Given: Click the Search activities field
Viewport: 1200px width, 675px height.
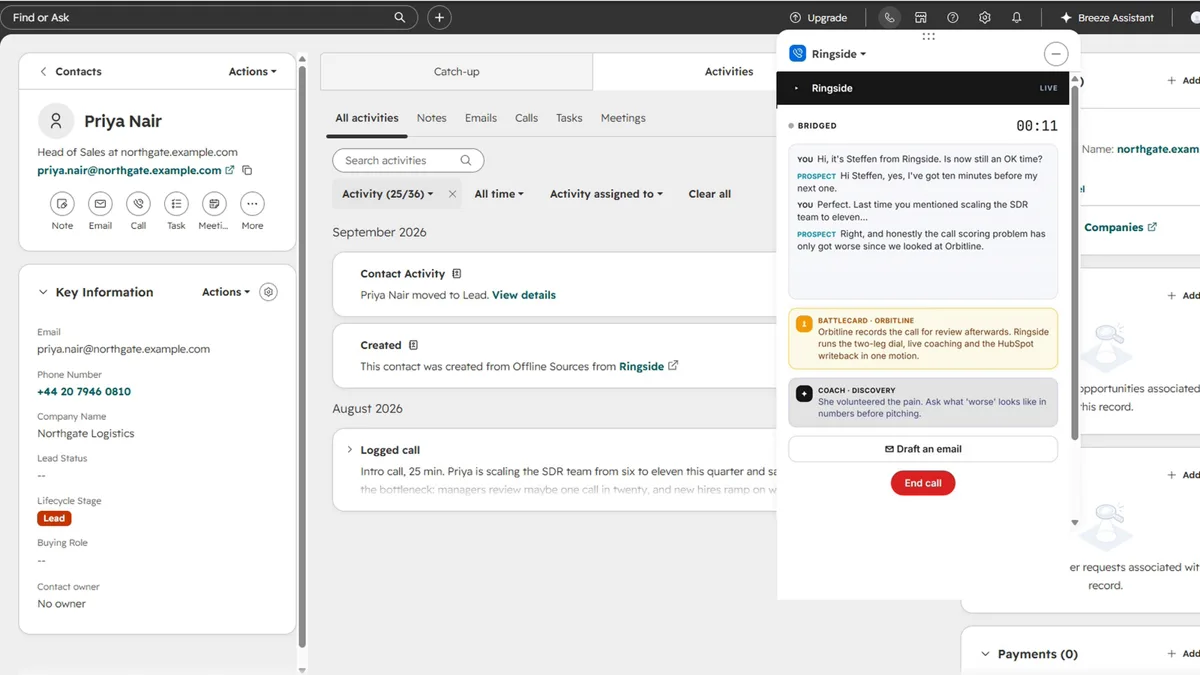Looking at the screenshot, I should 408,160.
